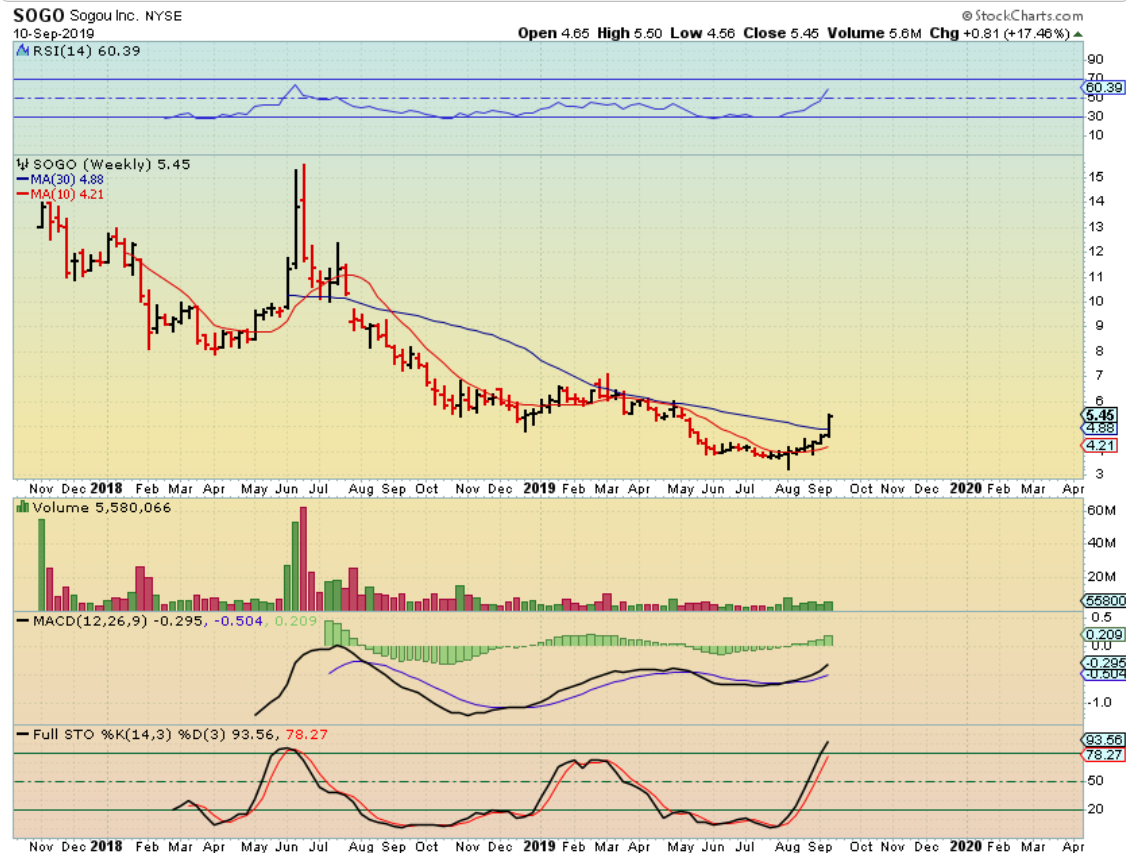The width and height of the screenshot is (1126, 853).
Task: Click the 4.88 MA value tag
Action: [x=1099, y=427]
